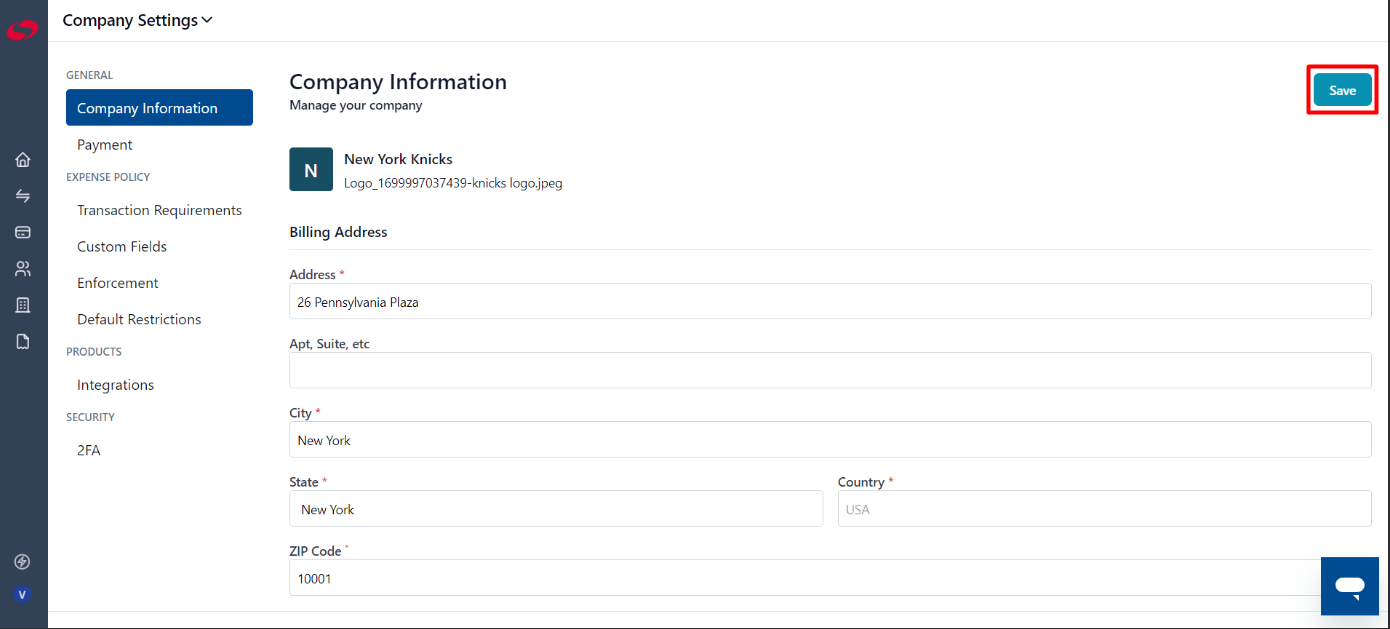Click the Save button

(x=1342, y=90)
